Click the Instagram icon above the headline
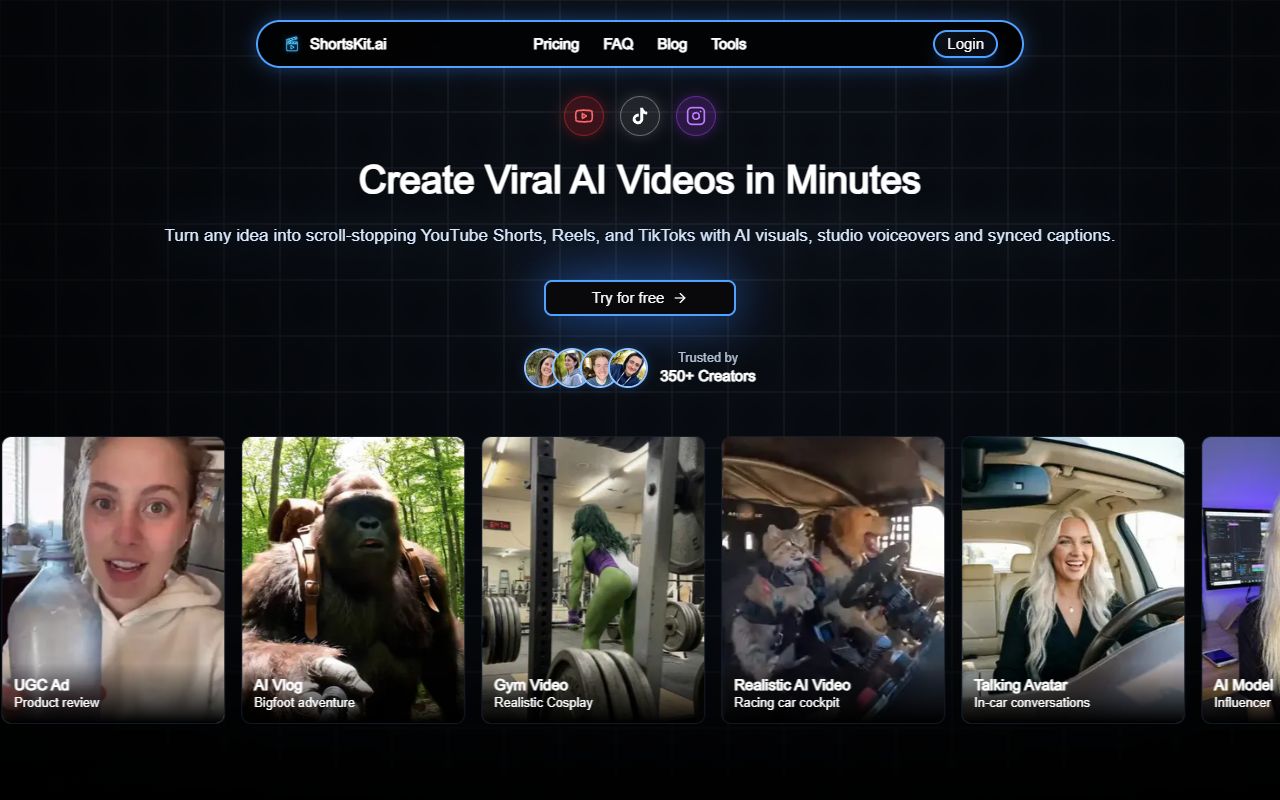This screenshot has width=1280, height=800. coord(696,115)
